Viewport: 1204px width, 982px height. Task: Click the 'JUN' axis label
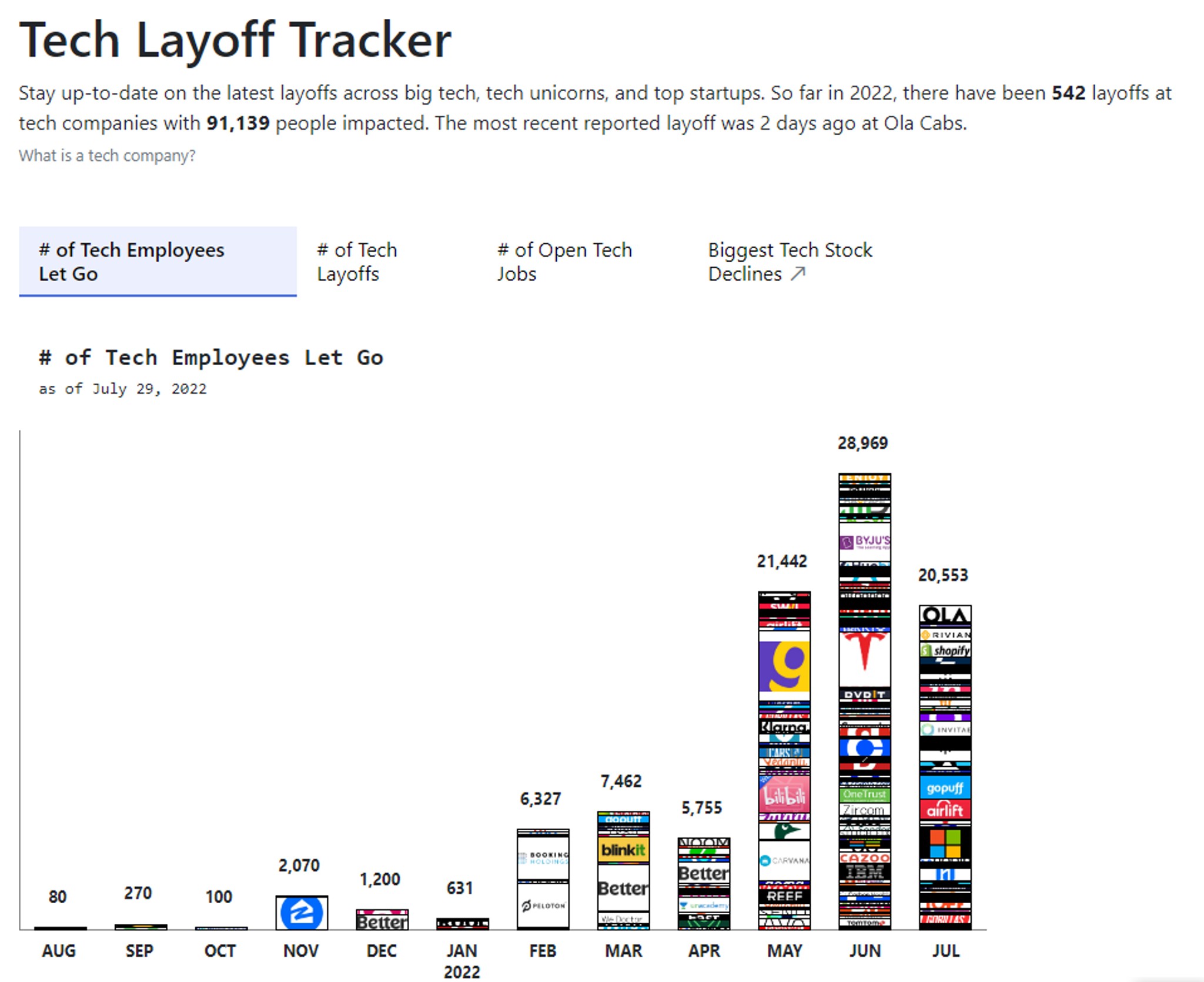(865, 951)
